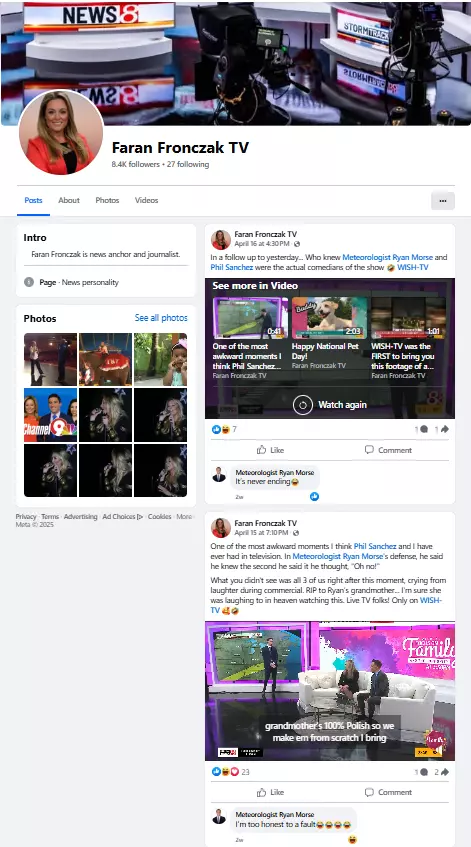Click the WISH-TV link in April 16 post
The height and width of the screenshot is (847, 471).
(x=413, y=267)
